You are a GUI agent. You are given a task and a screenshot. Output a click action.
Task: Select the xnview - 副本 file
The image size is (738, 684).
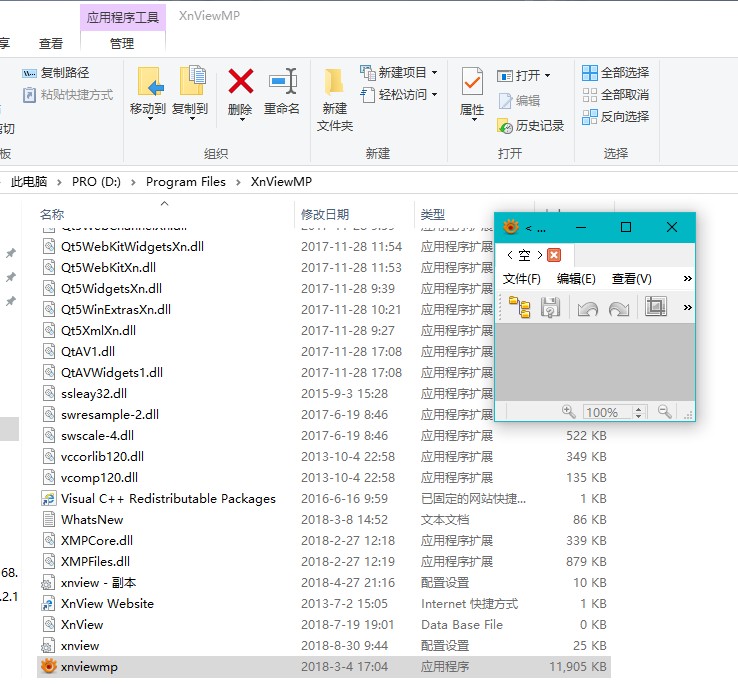coord(324,583)
